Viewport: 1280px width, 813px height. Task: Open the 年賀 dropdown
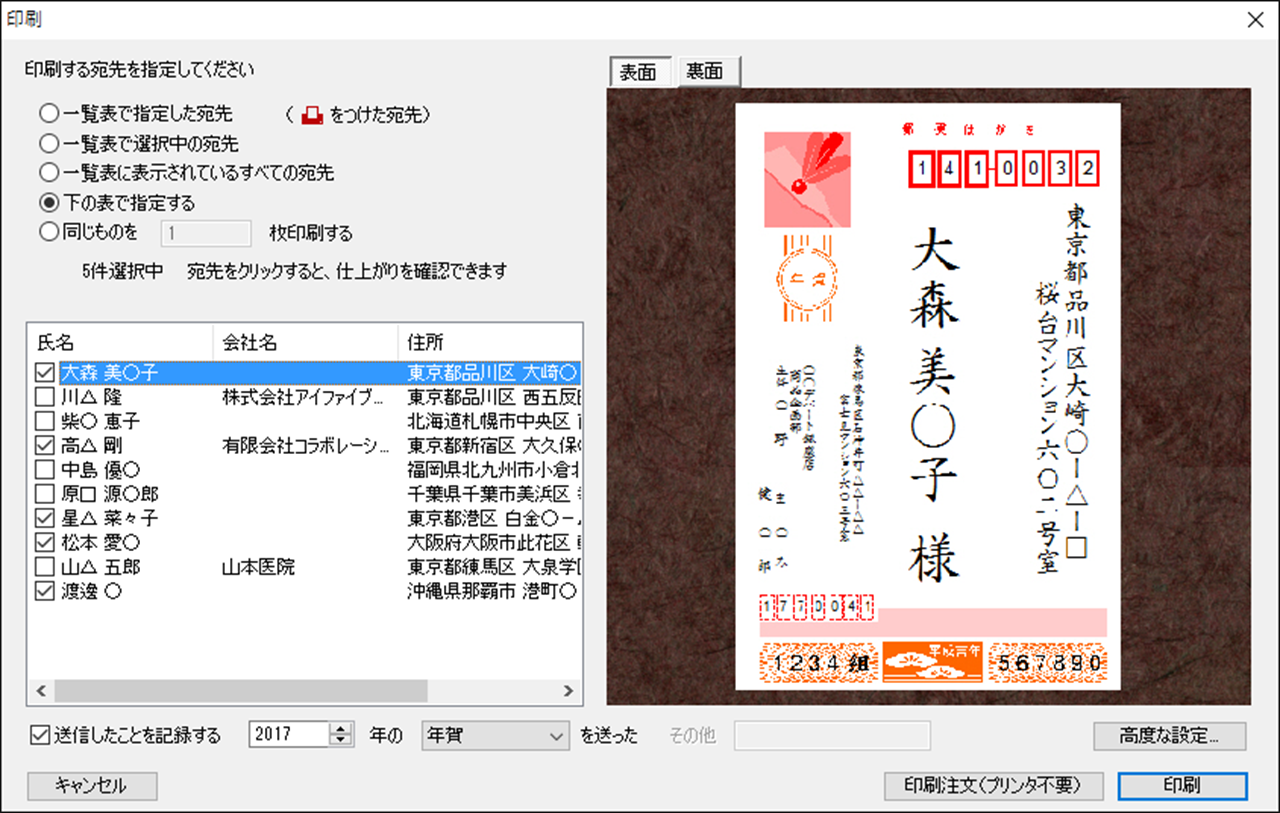point(496,735)
